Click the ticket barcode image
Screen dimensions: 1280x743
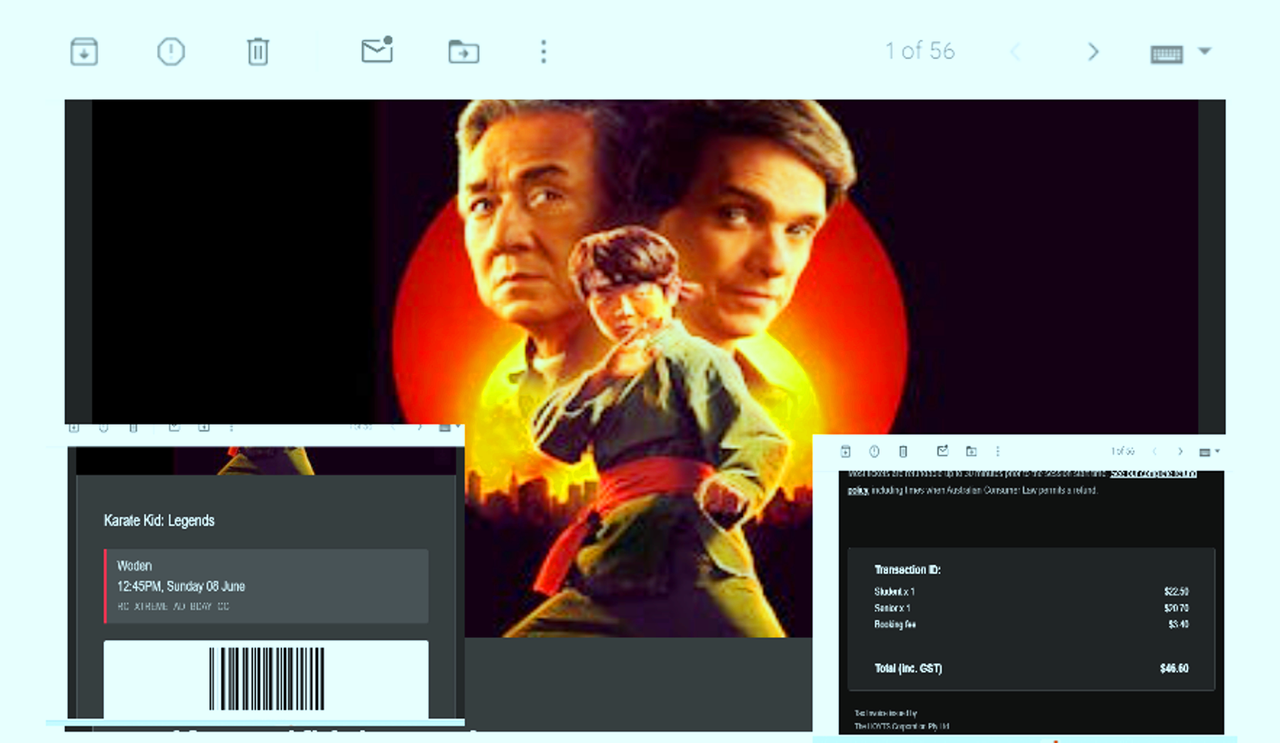coord(266,679)
